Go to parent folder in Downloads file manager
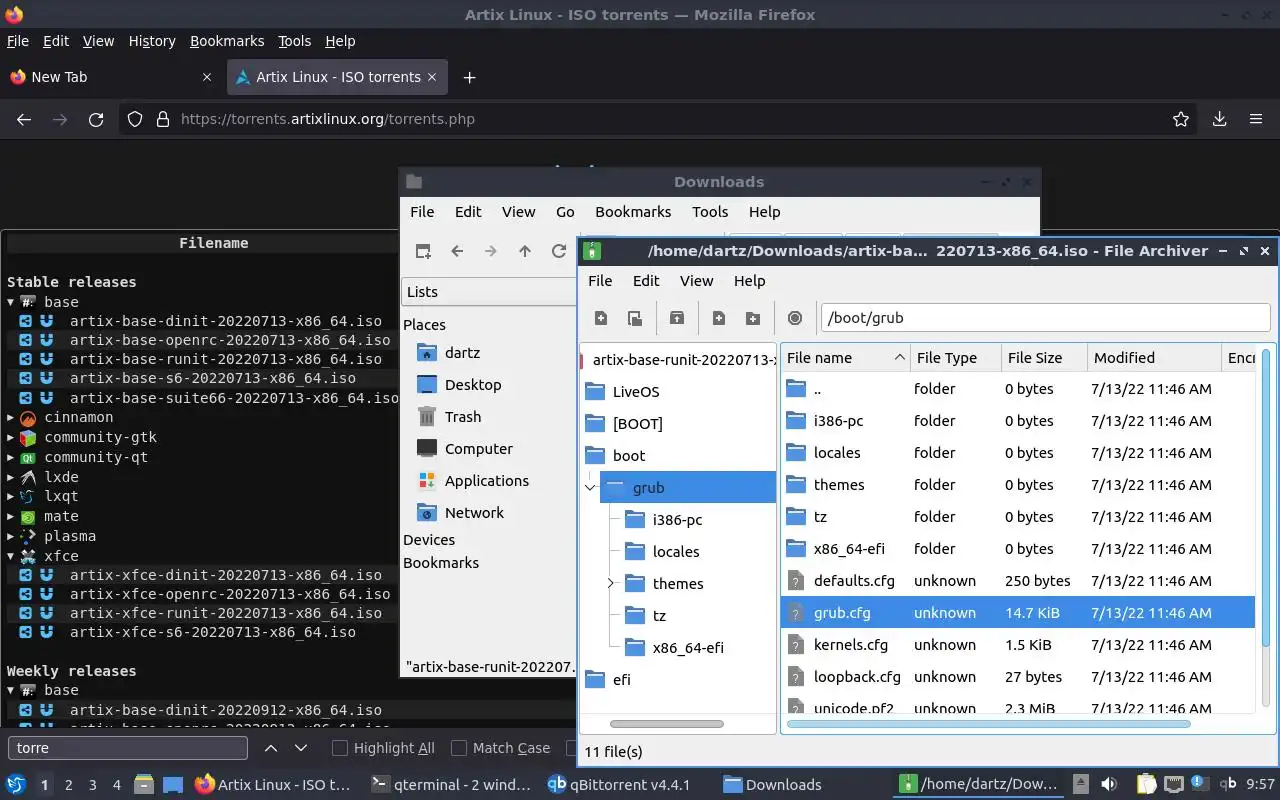The image size is (1280, 800). point(525,251)
